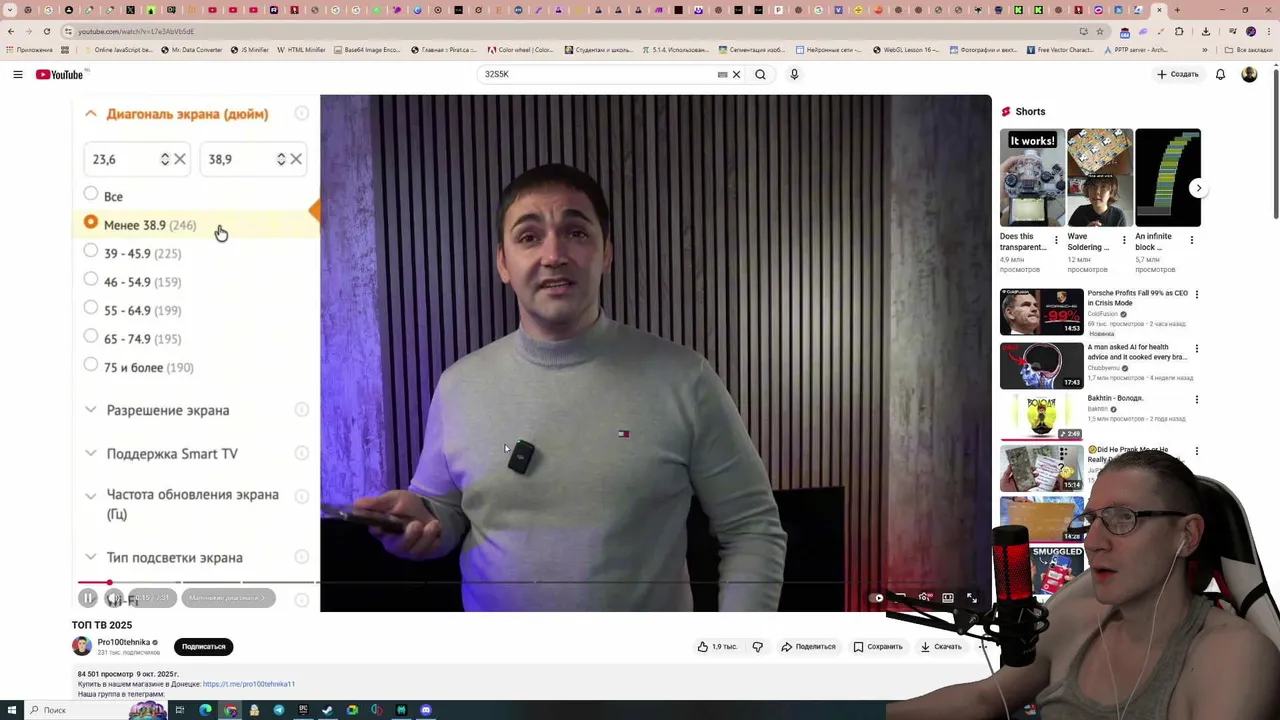Mute the video volume

(x=114, y=598)
